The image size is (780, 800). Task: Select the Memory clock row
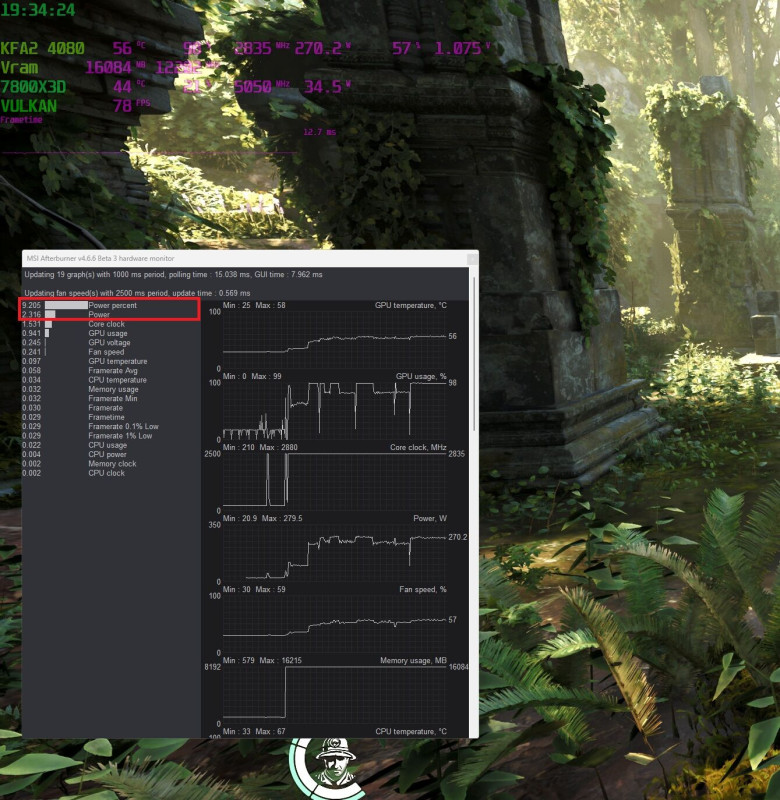point(111,463)
